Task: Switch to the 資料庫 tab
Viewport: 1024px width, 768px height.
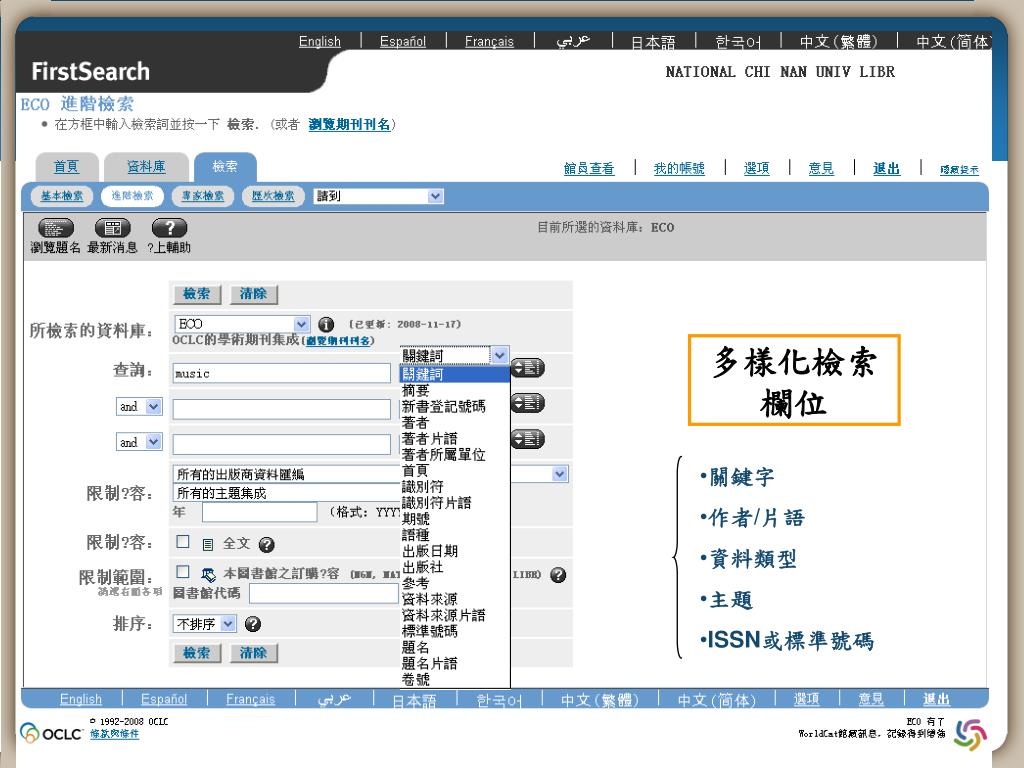Action: point(146,167)
